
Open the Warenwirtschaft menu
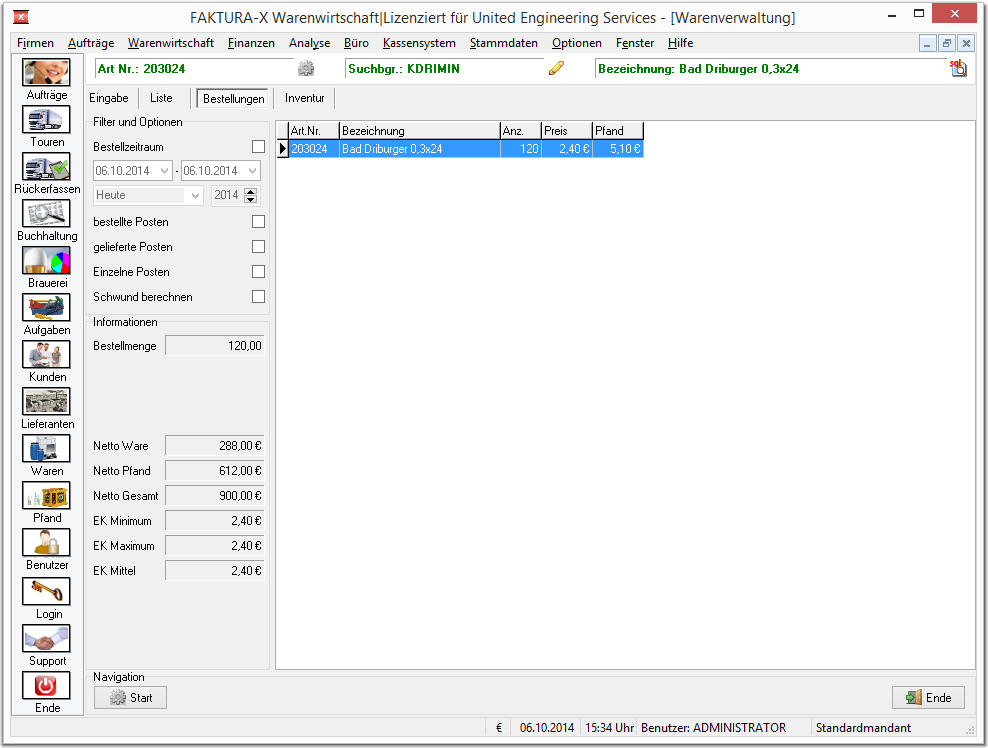click(171, 43)
